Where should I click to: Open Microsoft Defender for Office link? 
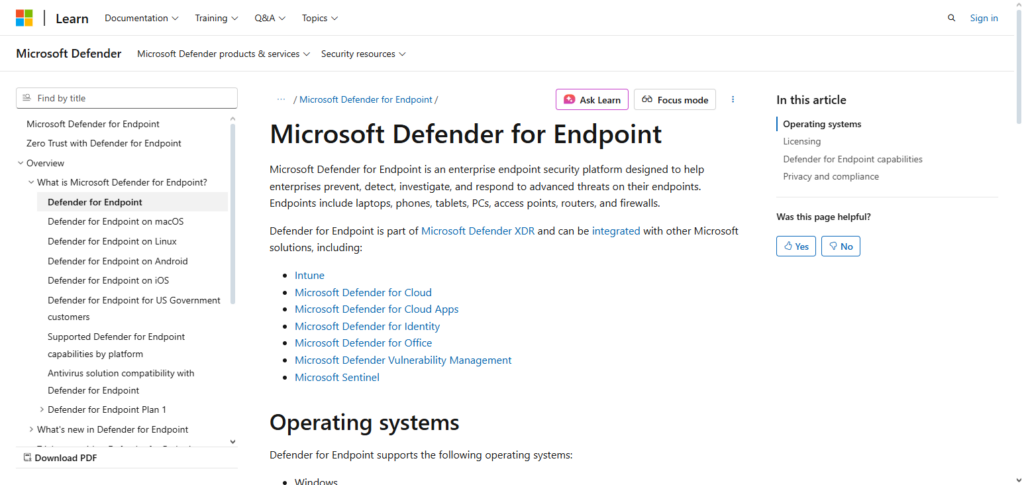coord(363,343)
